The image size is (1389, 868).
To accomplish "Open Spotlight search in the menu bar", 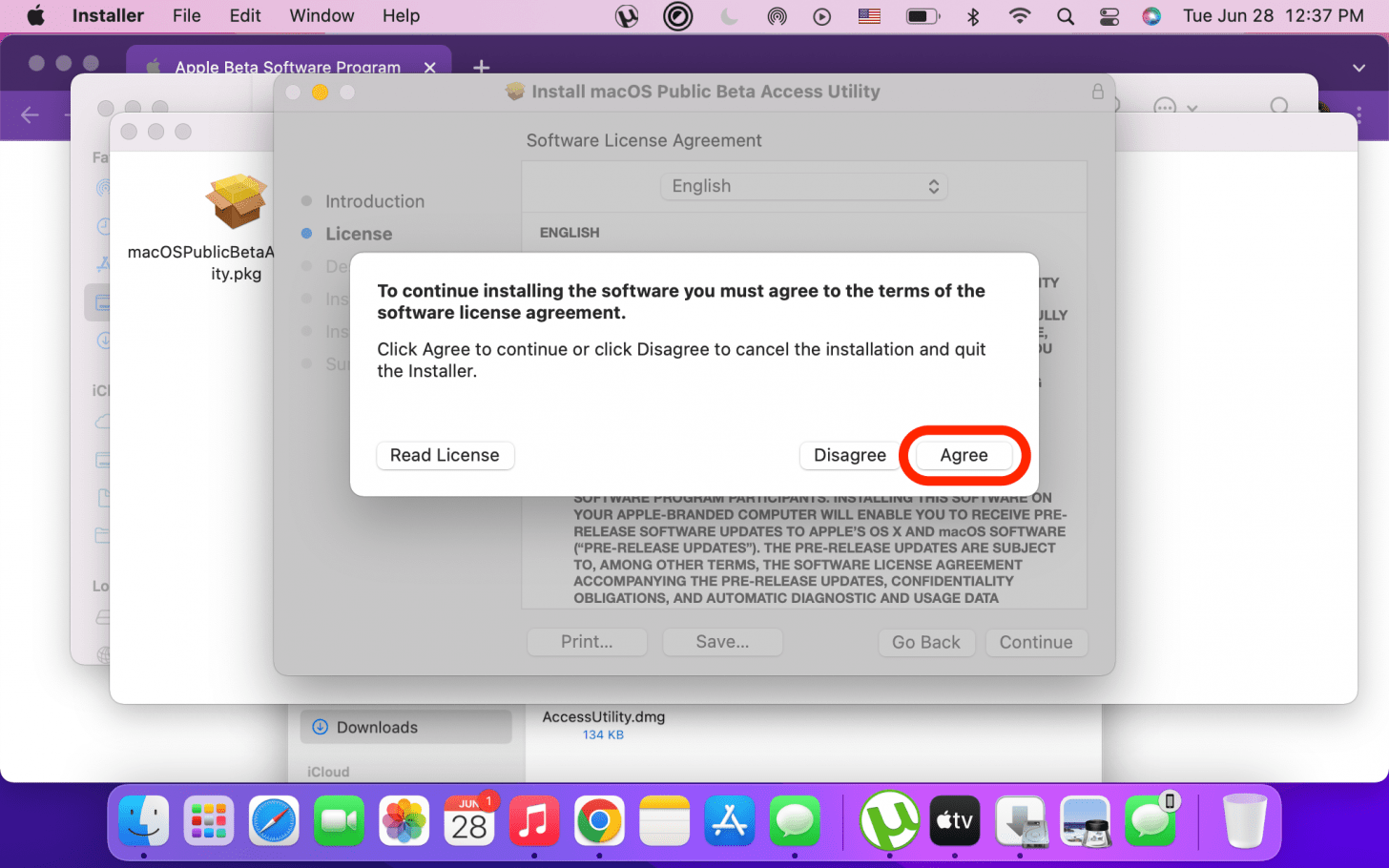I will [1066, 16].
